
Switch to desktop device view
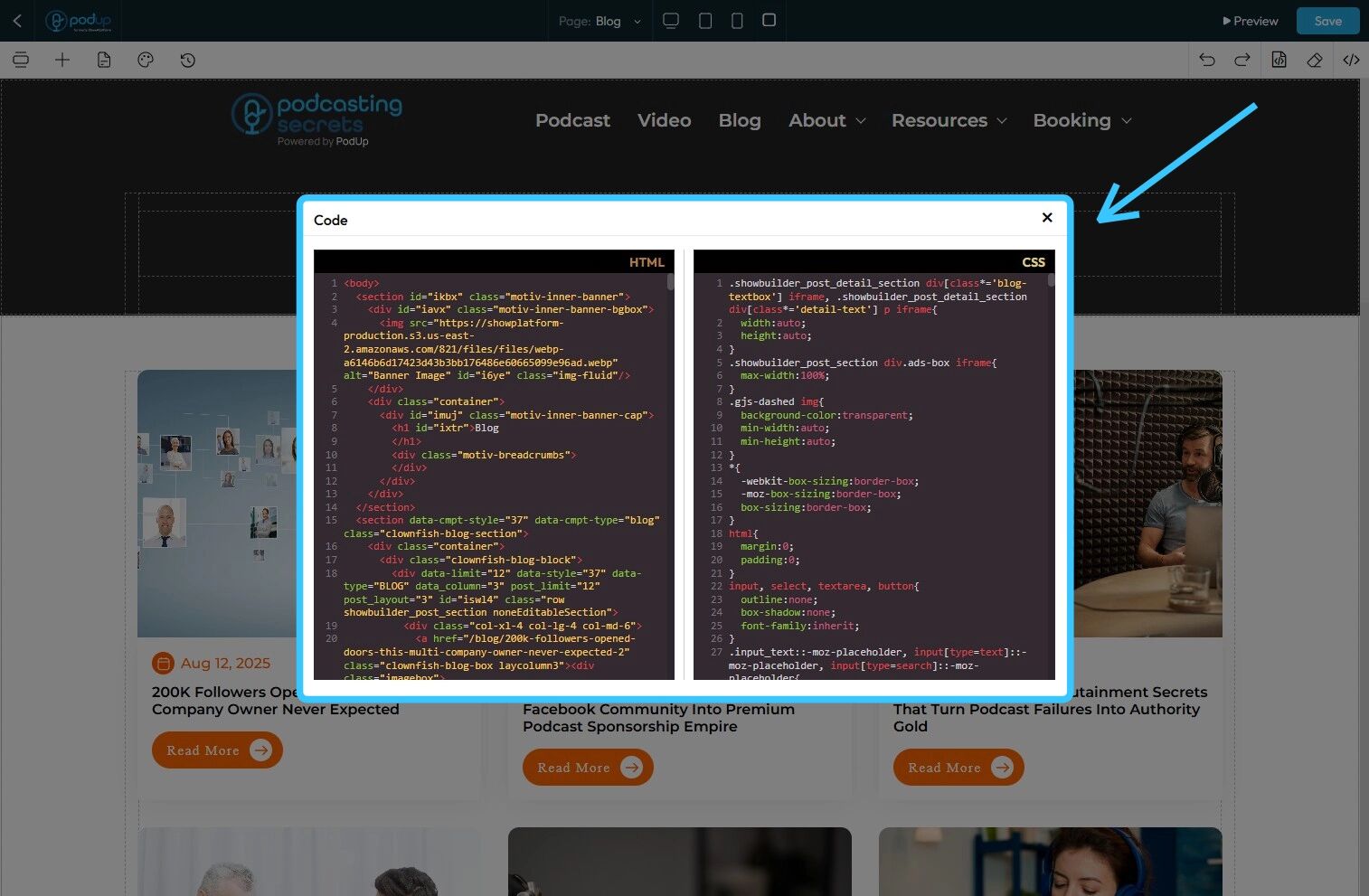(671, 20)
